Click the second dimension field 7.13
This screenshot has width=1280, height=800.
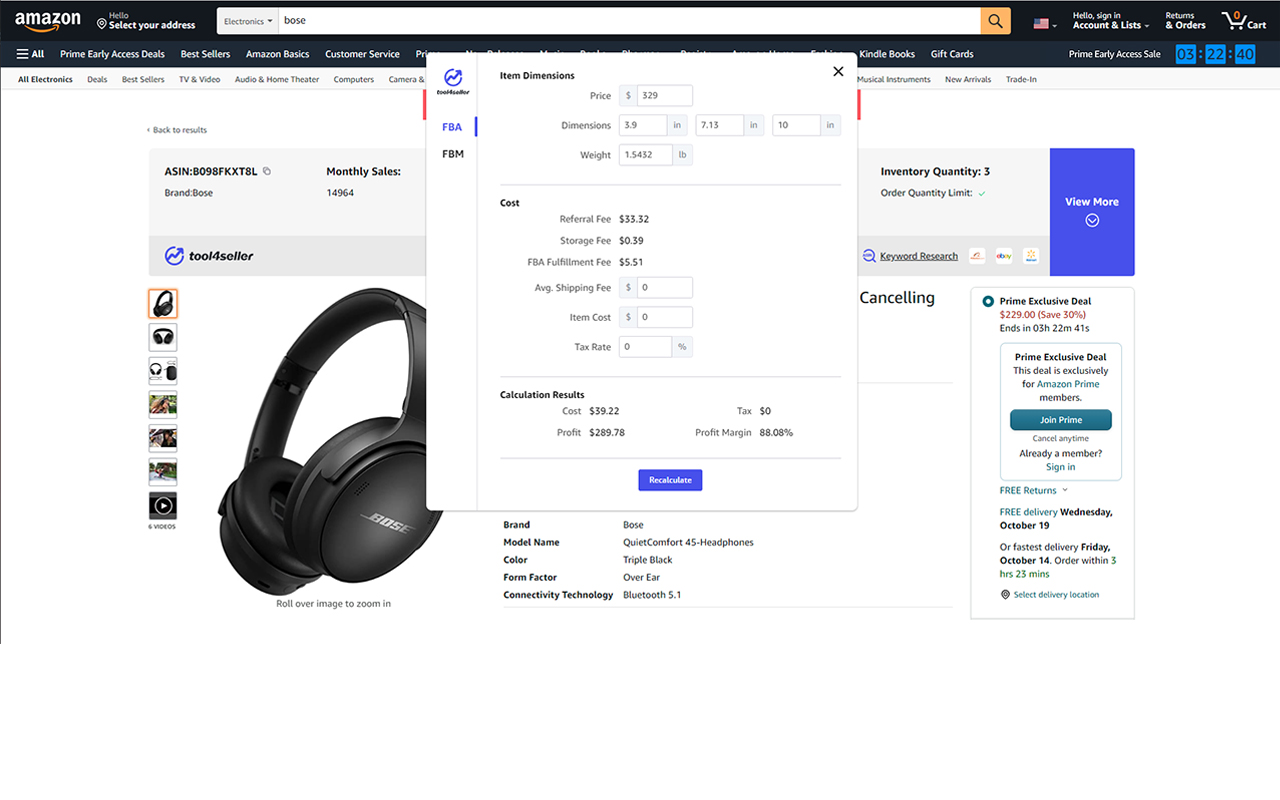[x=720, y=125]
